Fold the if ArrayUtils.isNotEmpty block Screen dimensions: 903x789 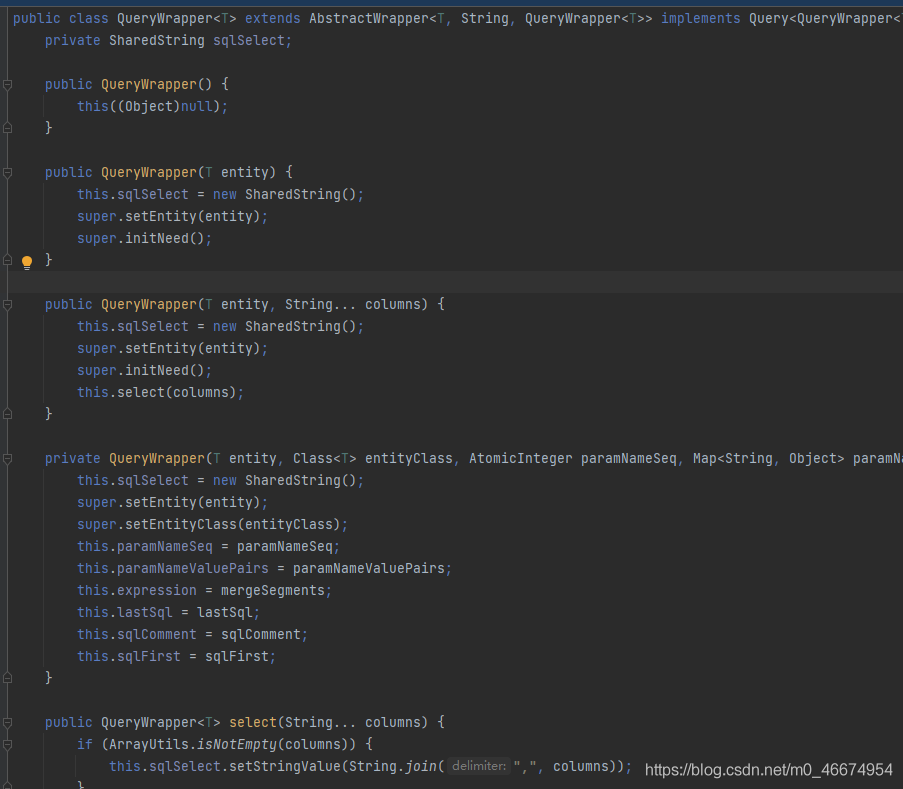click(x=8, y=744)
